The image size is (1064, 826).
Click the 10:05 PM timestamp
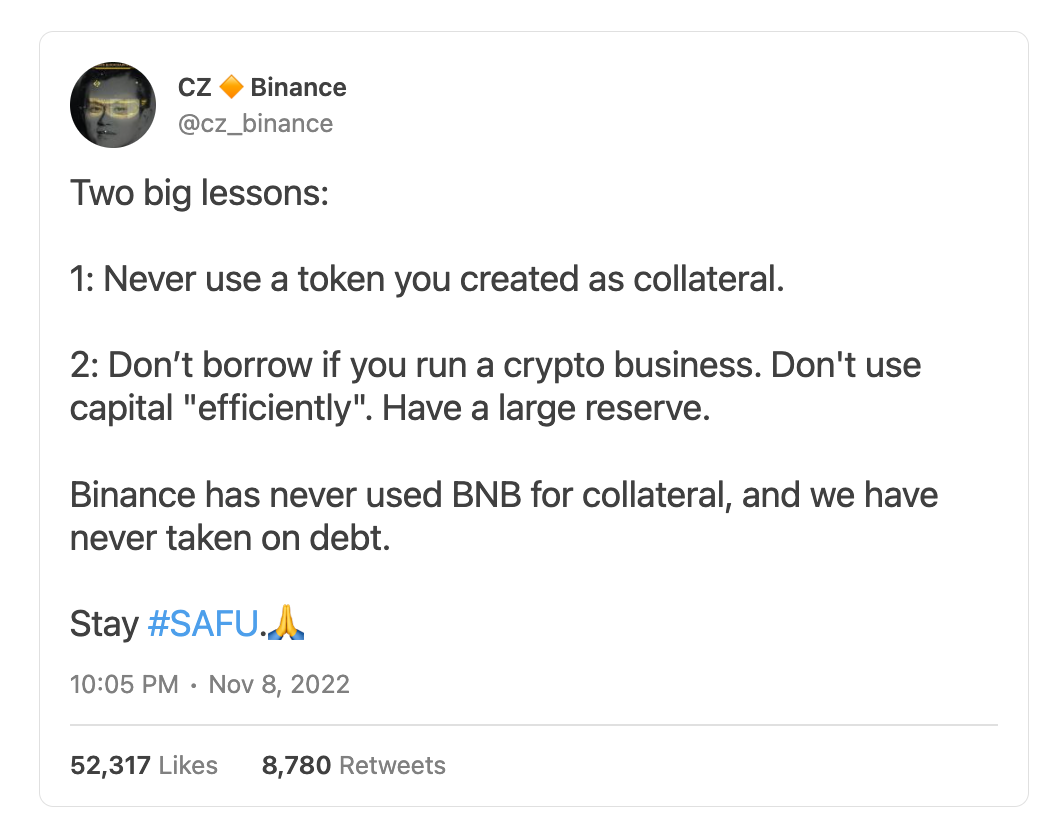pyautogui.click(x=124, y=685)
